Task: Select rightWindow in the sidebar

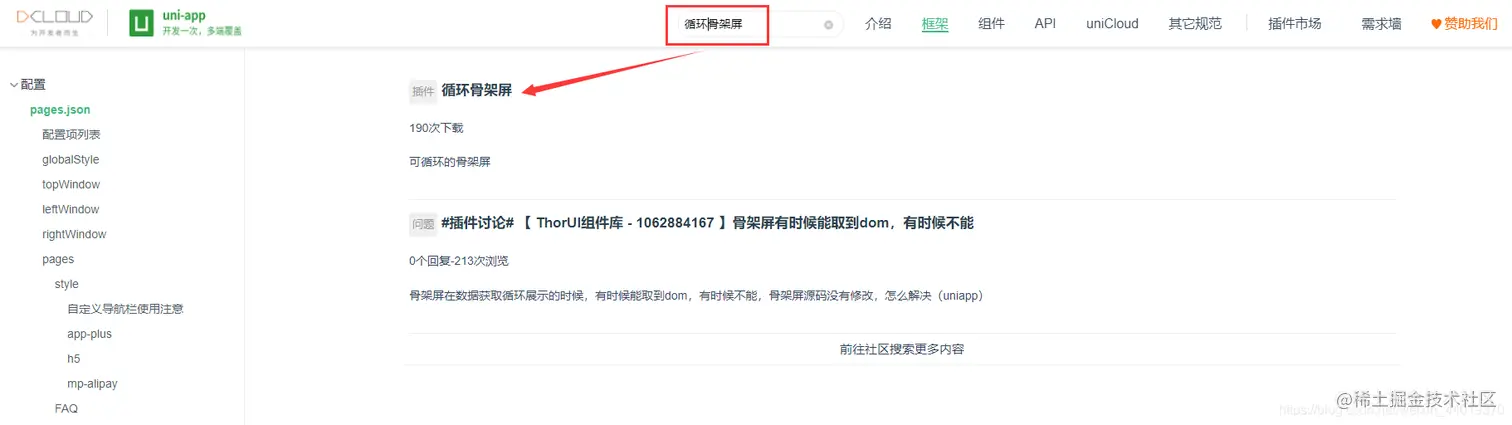Action: (x=74, y=235)
